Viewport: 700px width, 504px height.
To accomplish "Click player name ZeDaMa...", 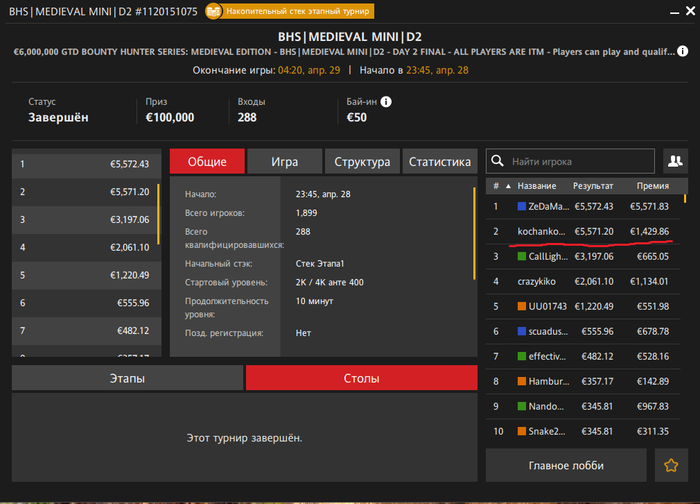I will [x=549, y=206].
